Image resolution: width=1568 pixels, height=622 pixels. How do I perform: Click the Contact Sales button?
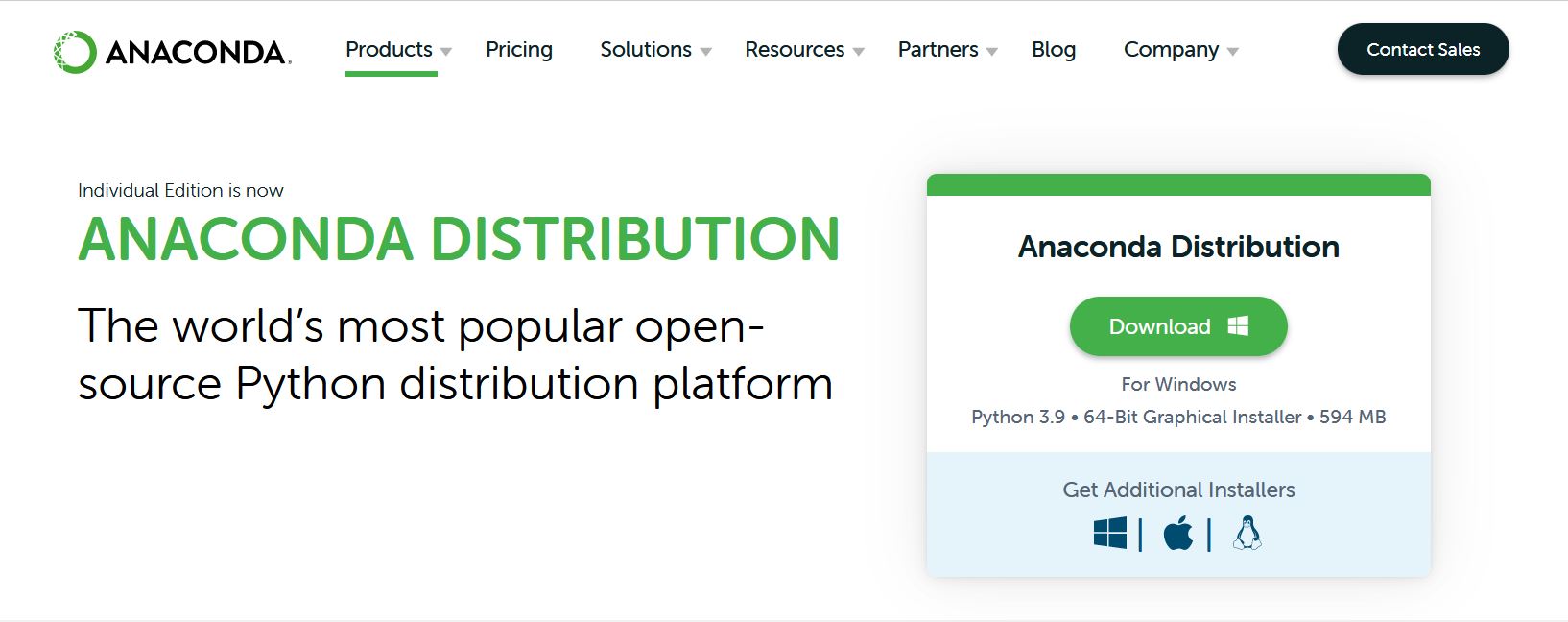(x=1423, y=49)
